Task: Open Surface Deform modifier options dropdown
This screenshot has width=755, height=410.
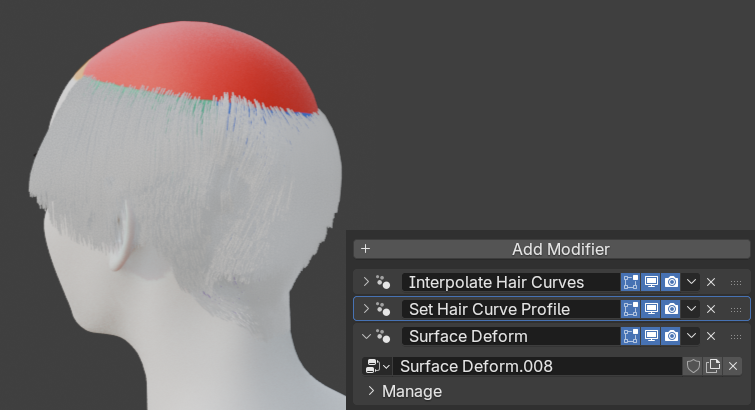Action: [x=691, y=336]
